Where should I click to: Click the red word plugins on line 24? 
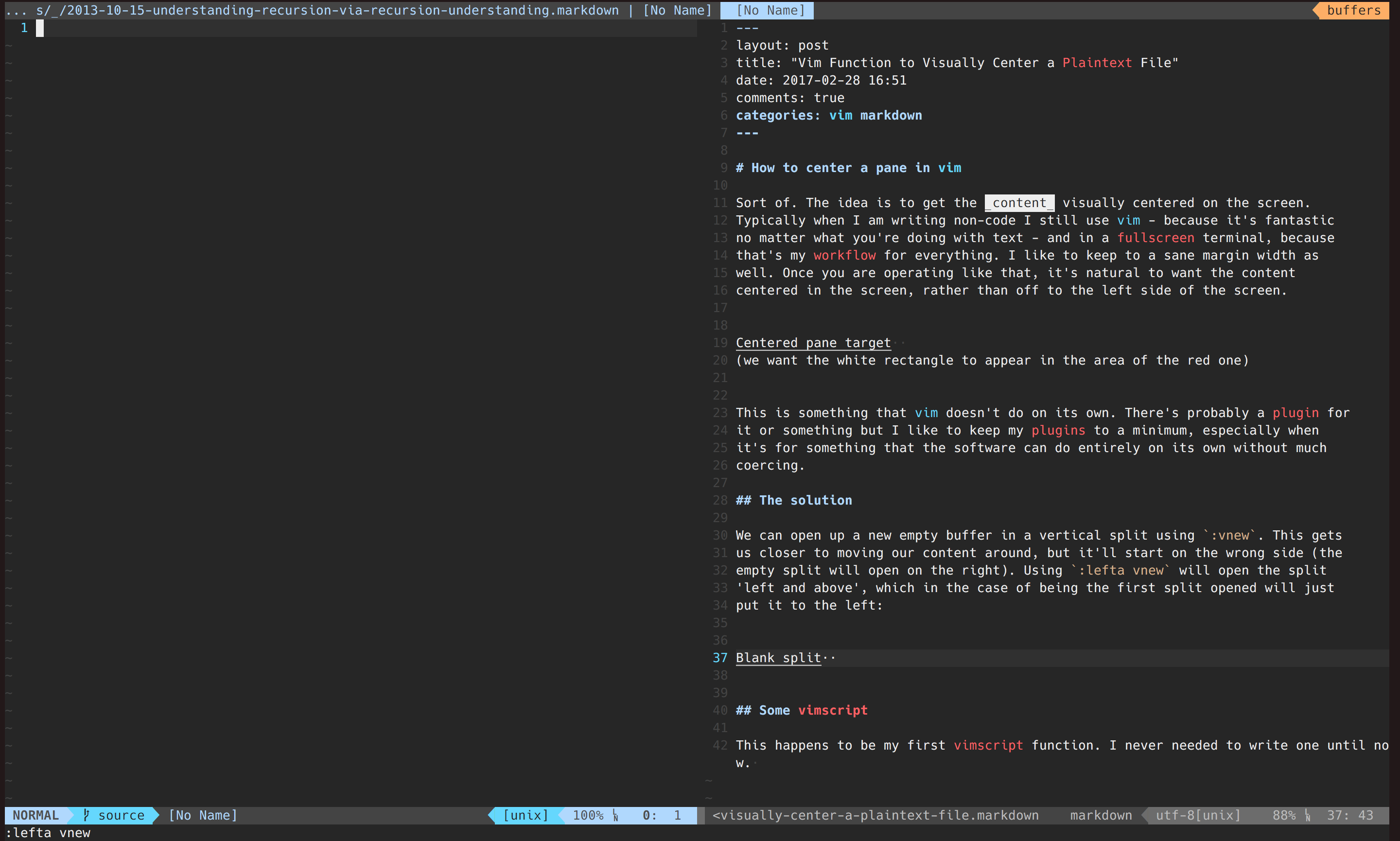pos(1058,431)
